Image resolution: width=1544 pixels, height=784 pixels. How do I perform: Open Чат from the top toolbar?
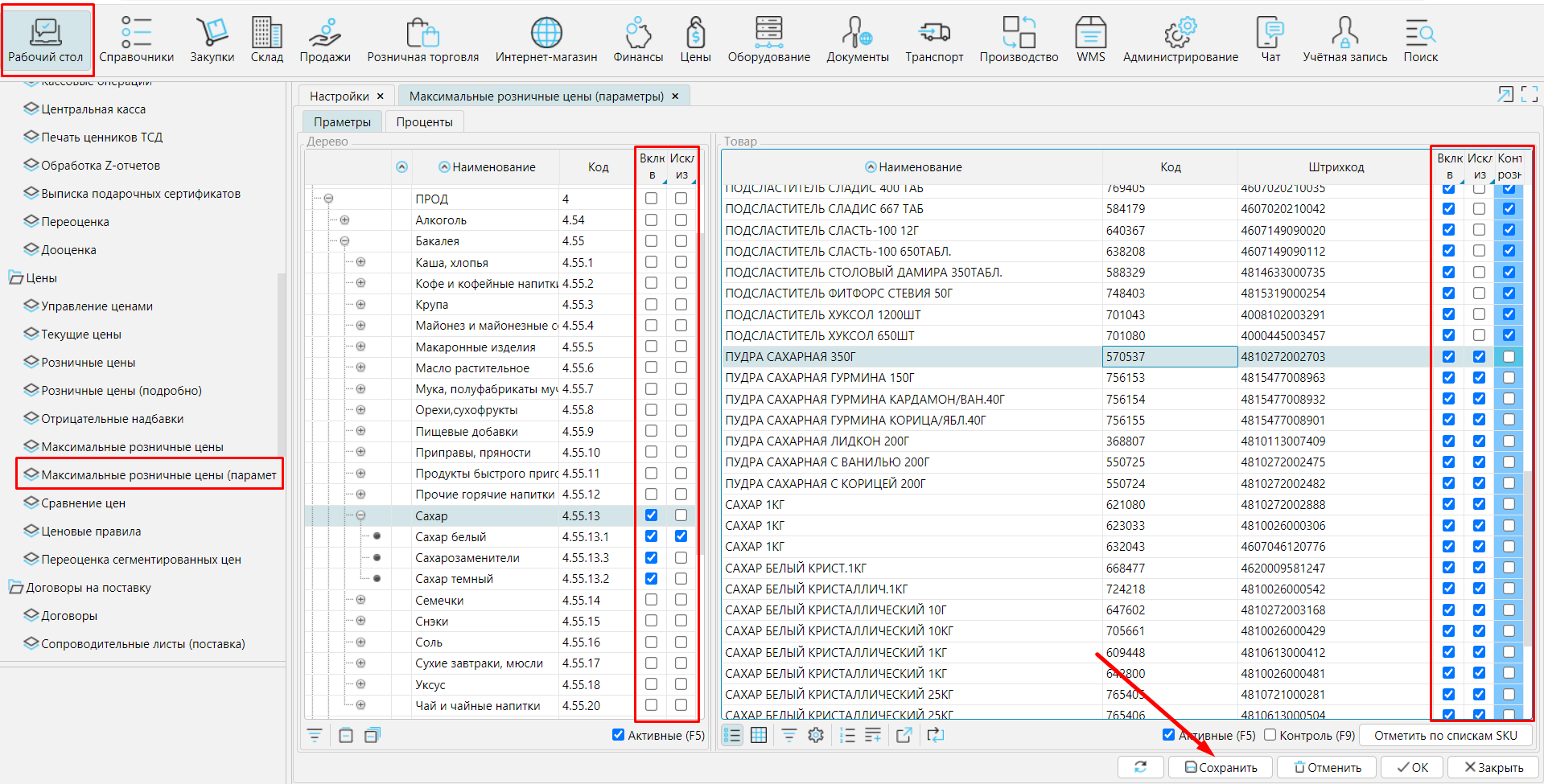click(1270, 40)
